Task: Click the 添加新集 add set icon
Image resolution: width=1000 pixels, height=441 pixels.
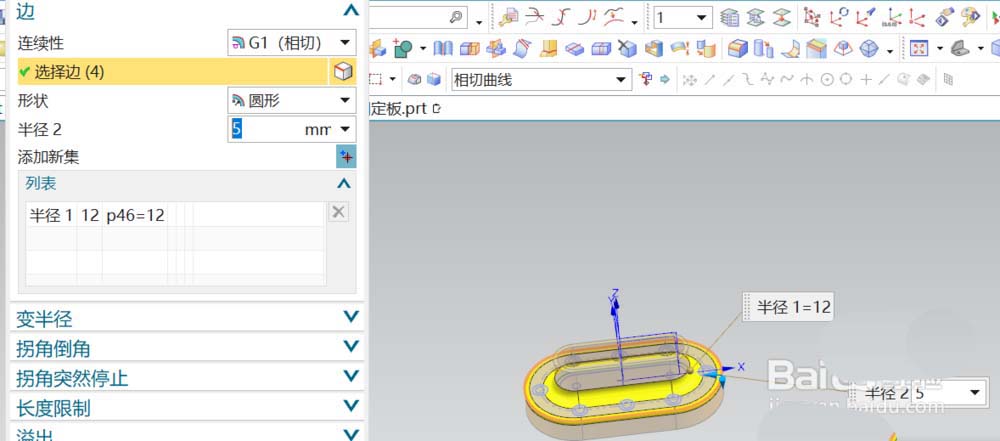Action: pyautogui.click(x=346, y=156)
